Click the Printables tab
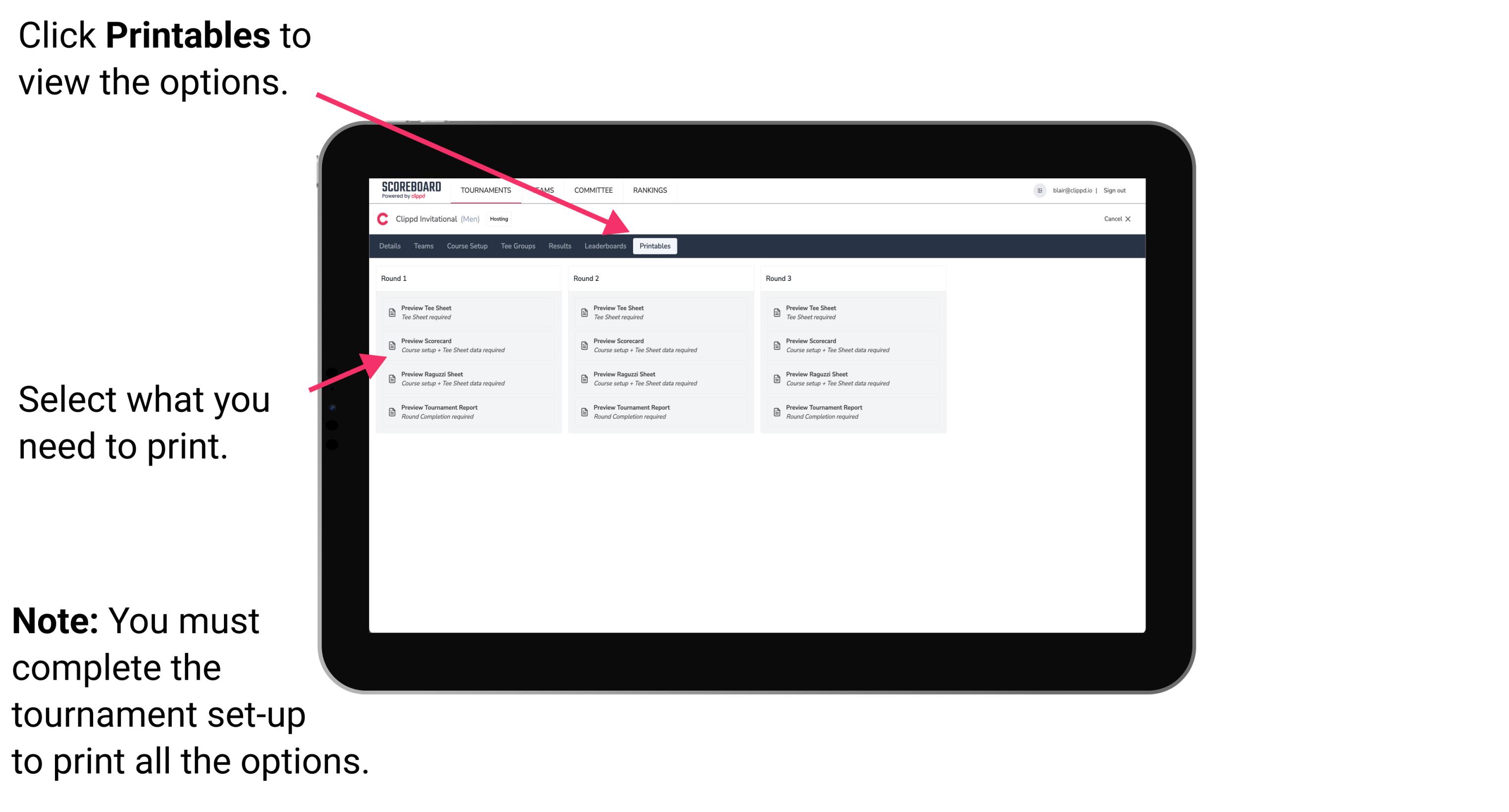 (x=653, y=246)
